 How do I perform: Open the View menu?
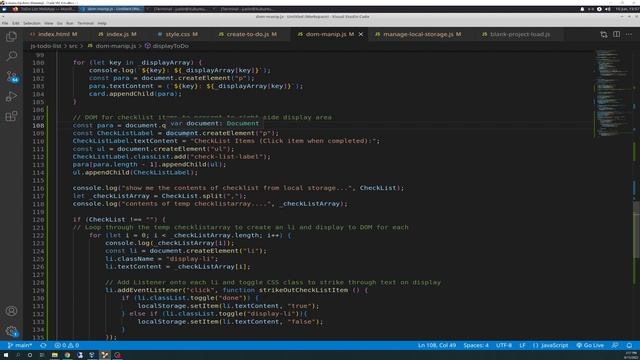[x=49, y=23]
